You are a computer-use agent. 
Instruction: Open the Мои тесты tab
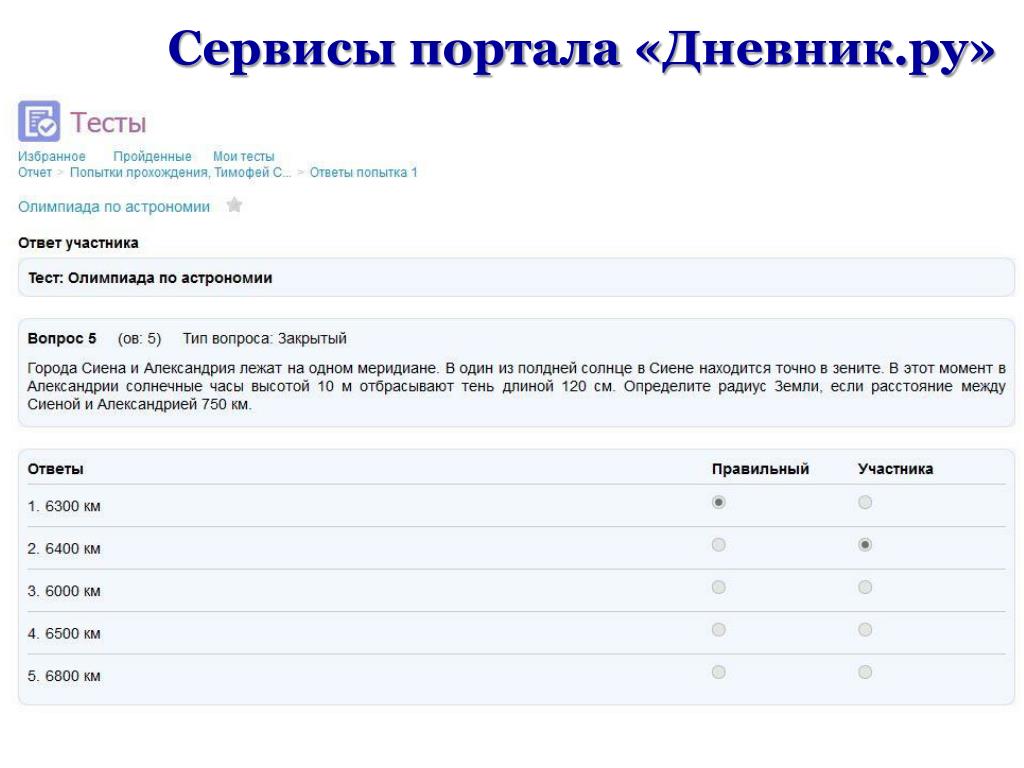pos(244,157)
